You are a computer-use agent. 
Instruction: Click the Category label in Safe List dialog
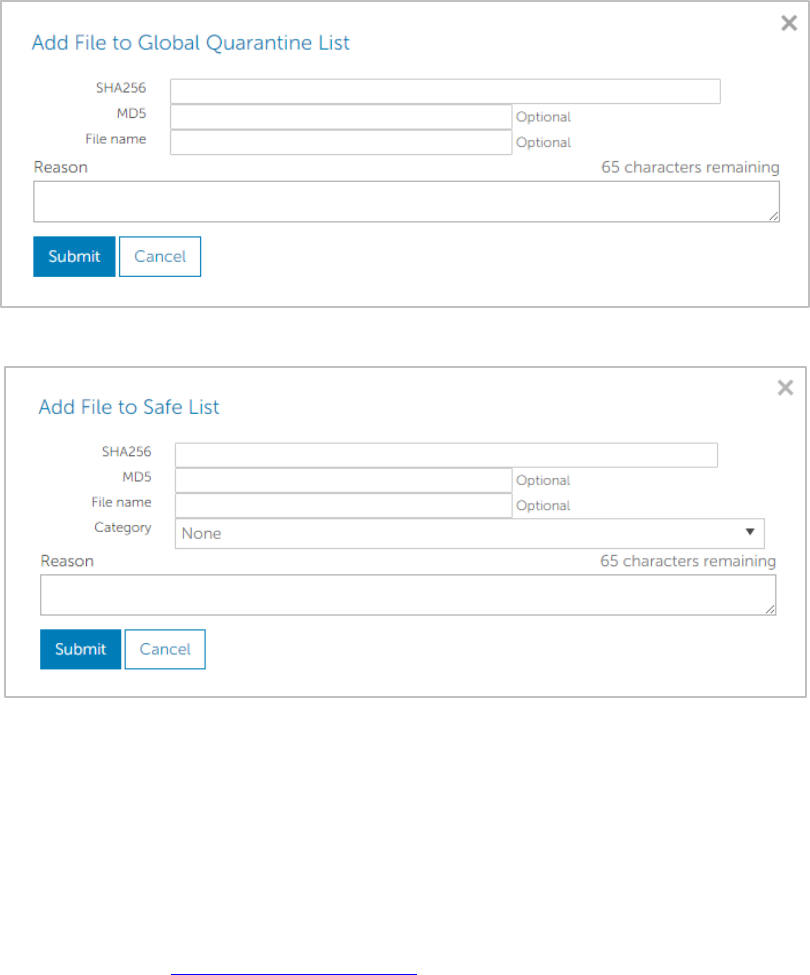[x=122, y=527]
